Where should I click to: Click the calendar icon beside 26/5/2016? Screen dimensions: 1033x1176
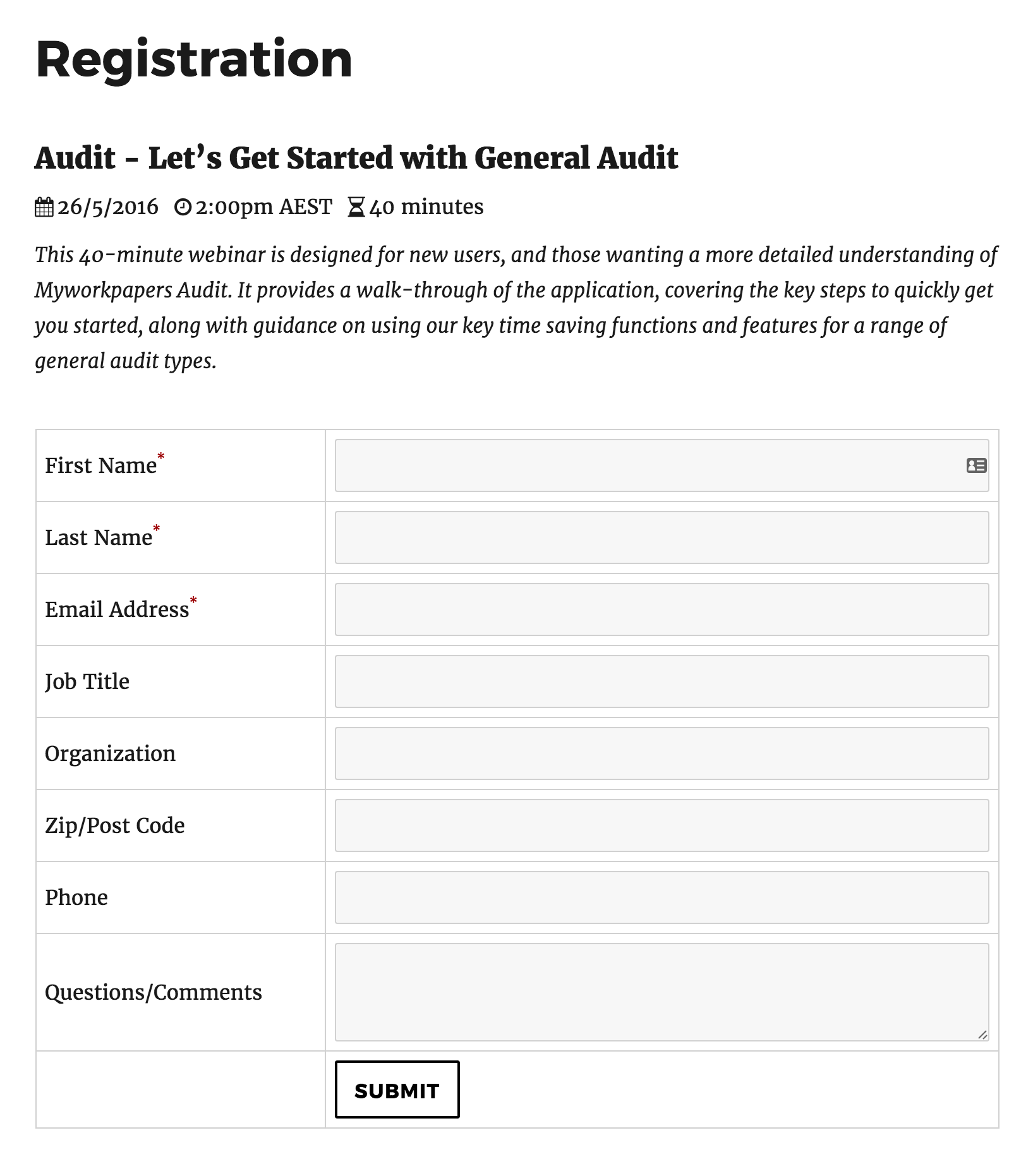(44, 207)
